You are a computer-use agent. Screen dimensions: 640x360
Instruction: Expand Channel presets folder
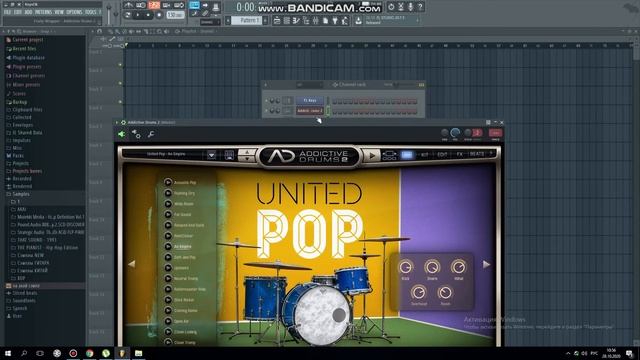click(x=29, y=76)
